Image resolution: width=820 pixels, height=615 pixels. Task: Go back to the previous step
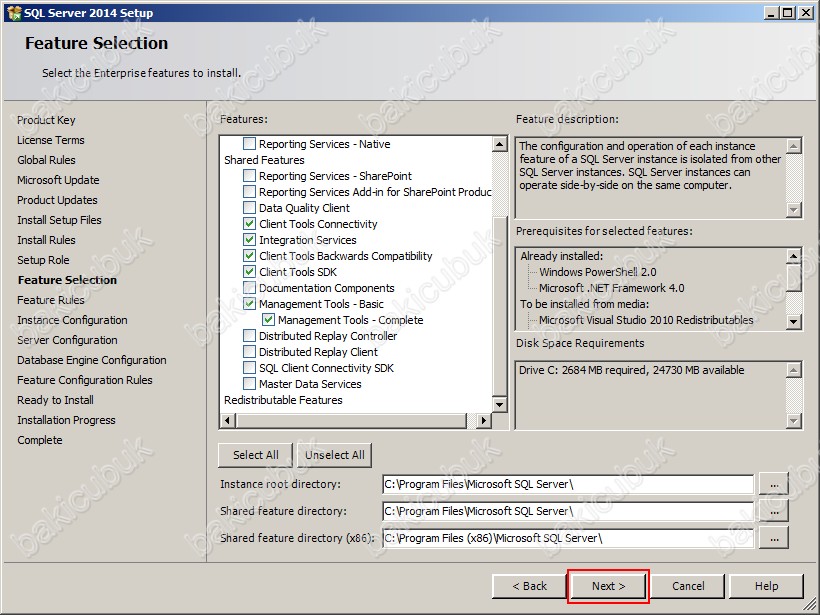point(529,586)
